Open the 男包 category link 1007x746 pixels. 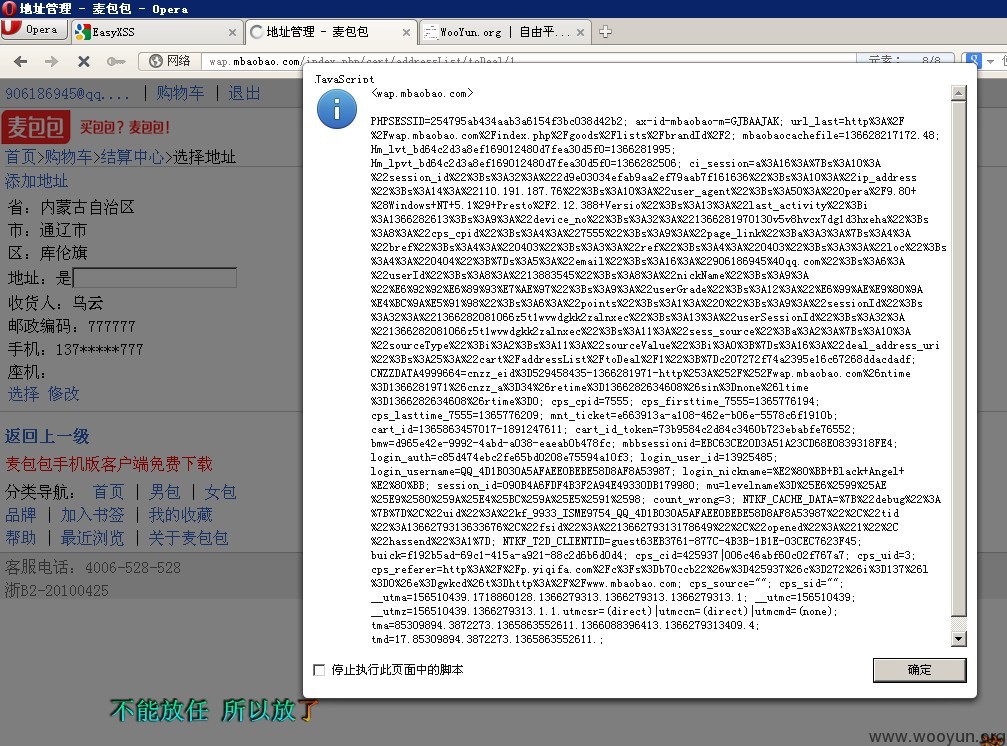(164, 492)
